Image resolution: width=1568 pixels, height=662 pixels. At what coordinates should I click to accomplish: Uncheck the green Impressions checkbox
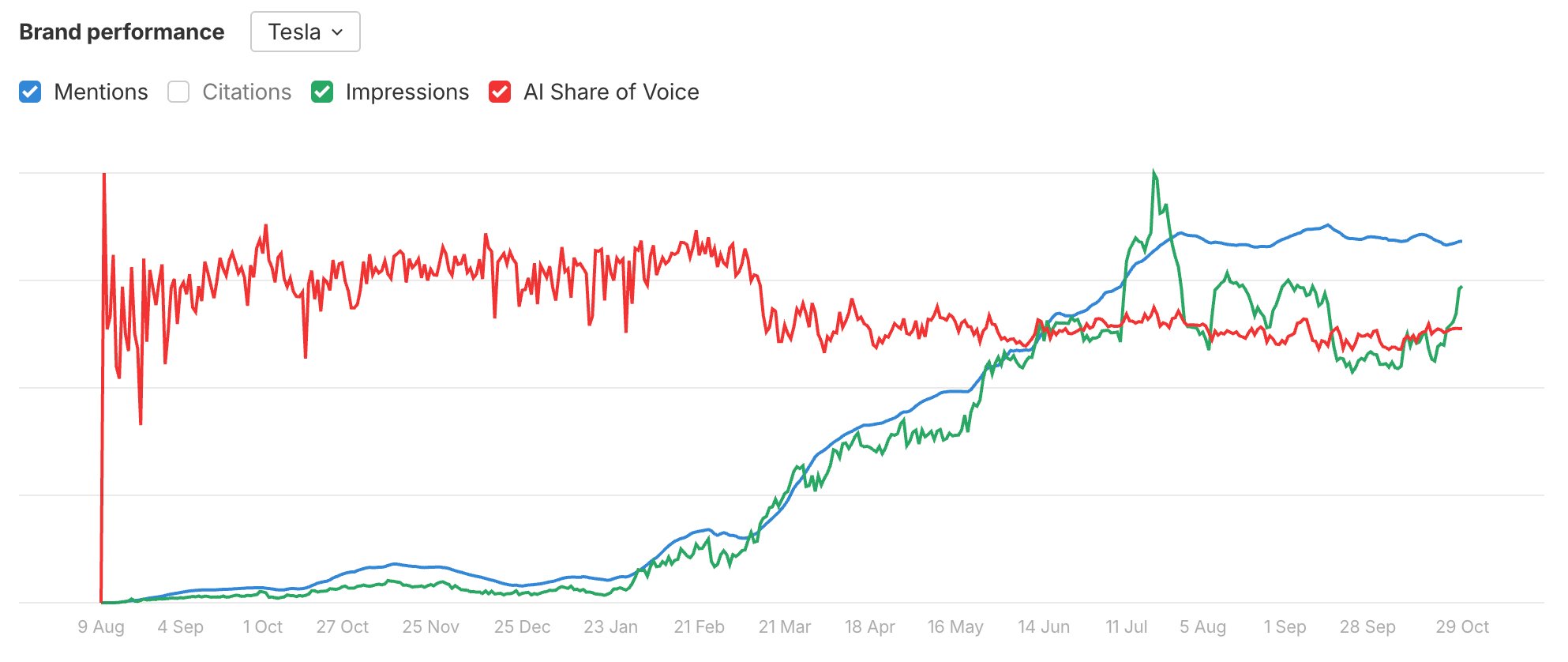pyautogui.click(x=322, y=92)
